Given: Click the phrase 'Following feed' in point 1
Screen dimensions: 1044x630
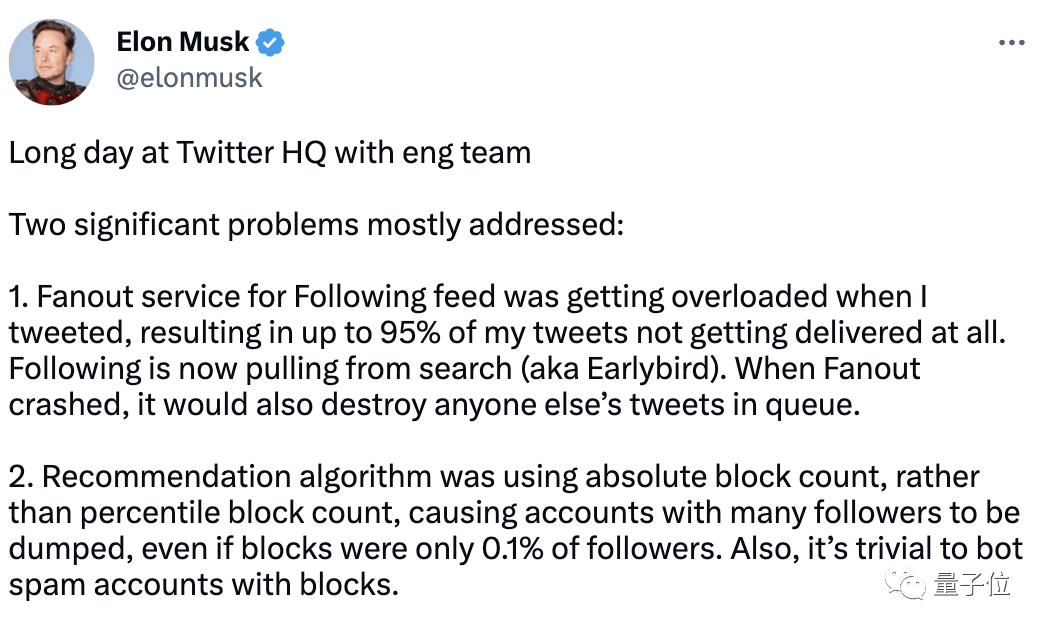Looking at the screenshot, I should point(394,298).
